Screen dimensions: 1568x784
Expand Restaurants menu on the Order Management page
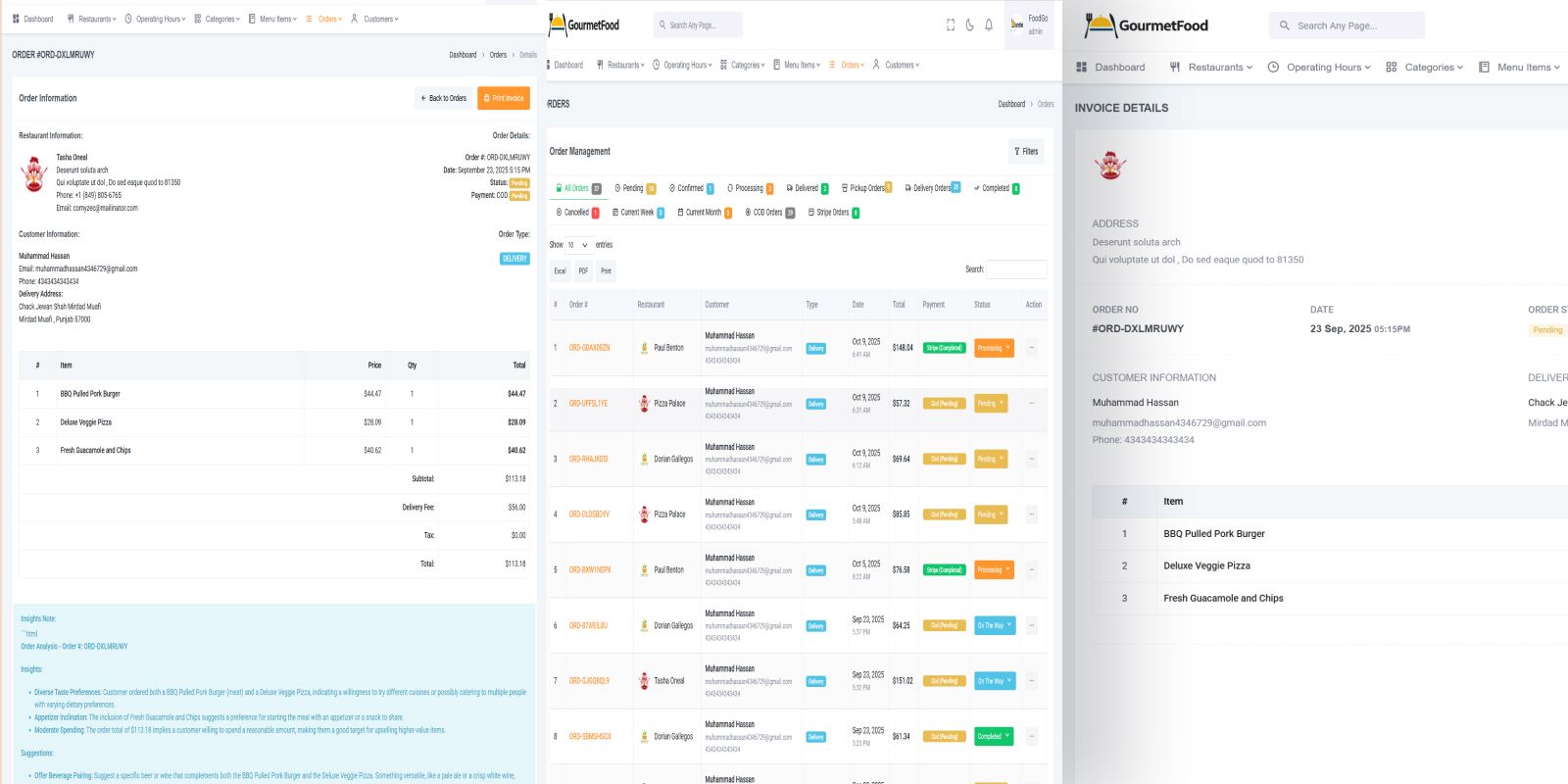pyautogui.click(x=620, y=65)
